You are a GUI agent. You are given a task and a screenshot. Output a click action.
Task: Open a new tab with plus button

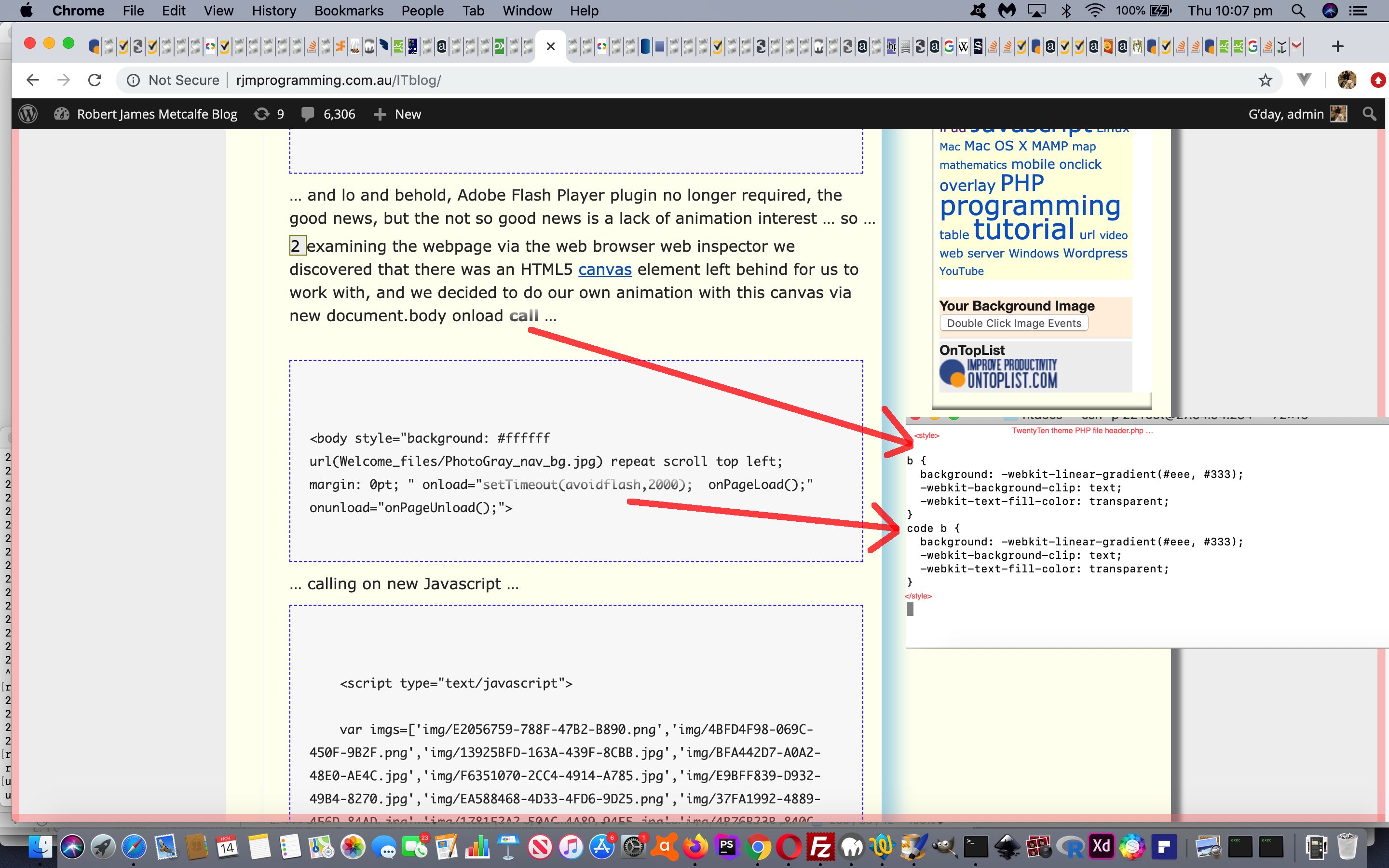pyautogui.click(x=1338, y=46)
